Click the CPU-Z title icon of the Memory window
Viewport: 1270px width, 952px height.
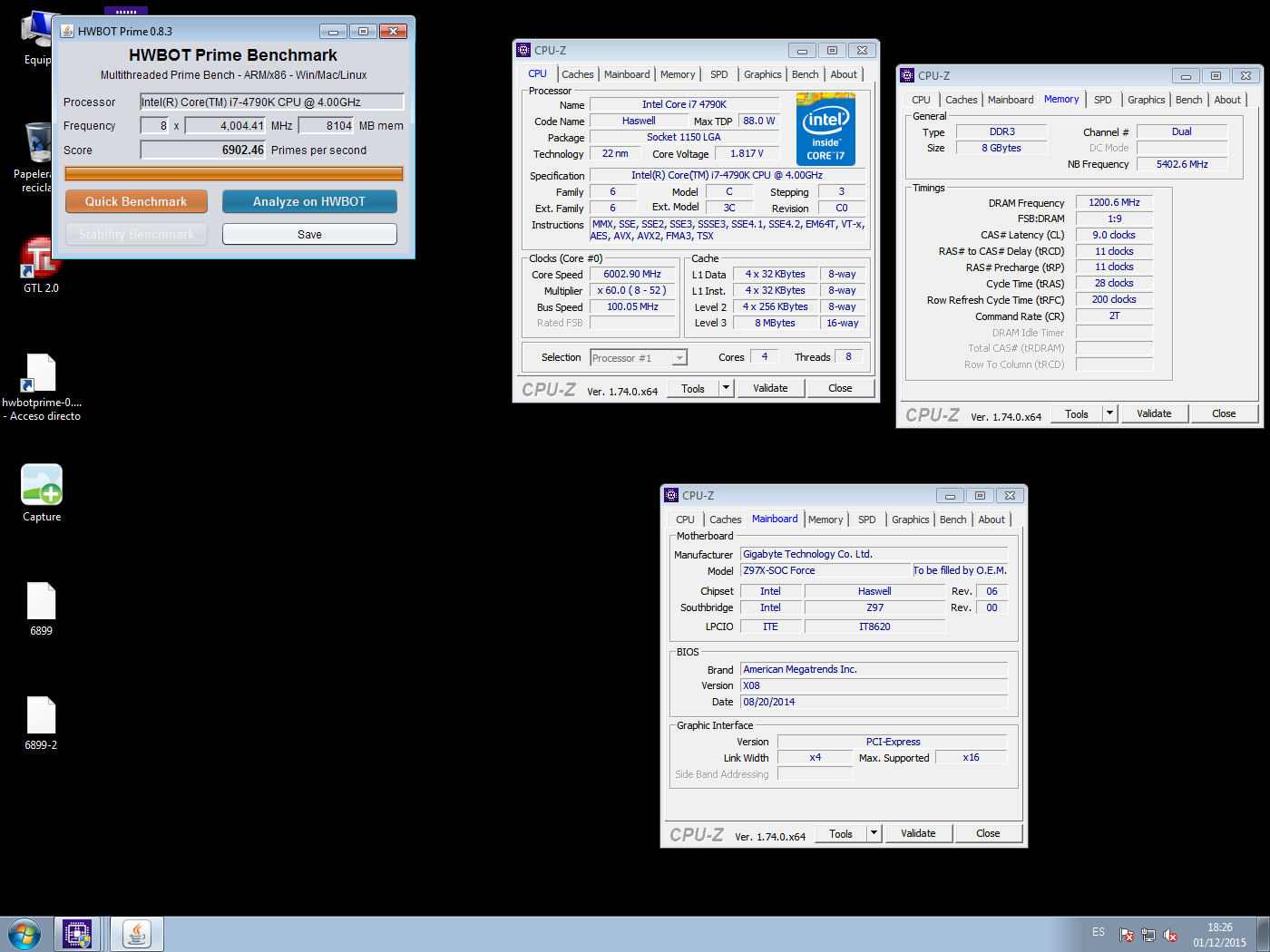tap(907, 75)
